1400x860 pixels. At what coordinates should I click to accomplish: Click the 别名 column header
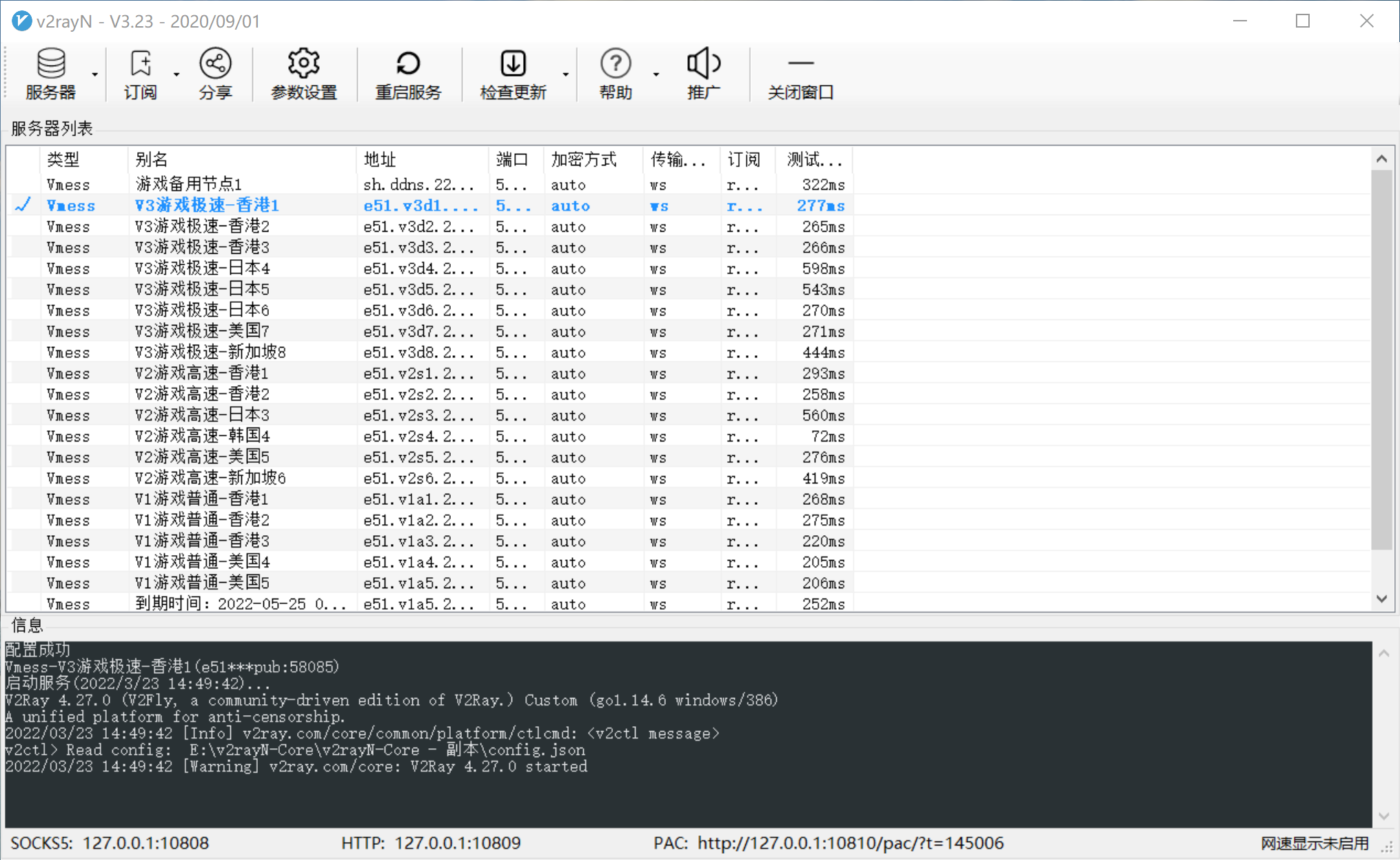151,159
